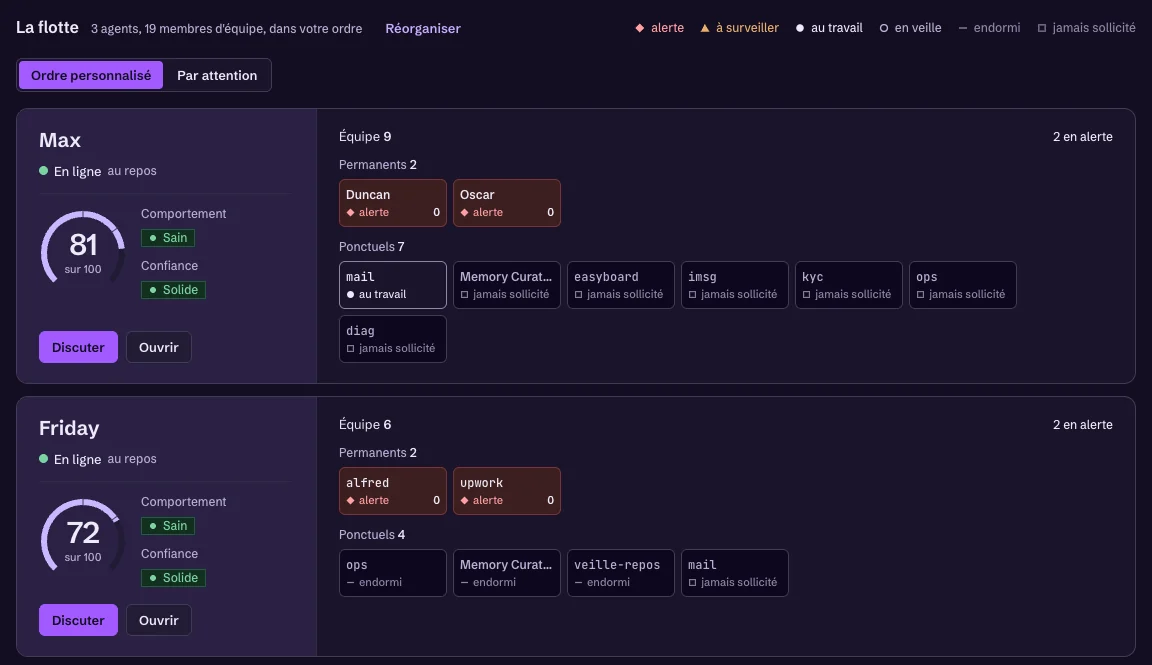Open the Duncan alerte card
This screenshot has height=665, width=1152.
tap(392, 203)
